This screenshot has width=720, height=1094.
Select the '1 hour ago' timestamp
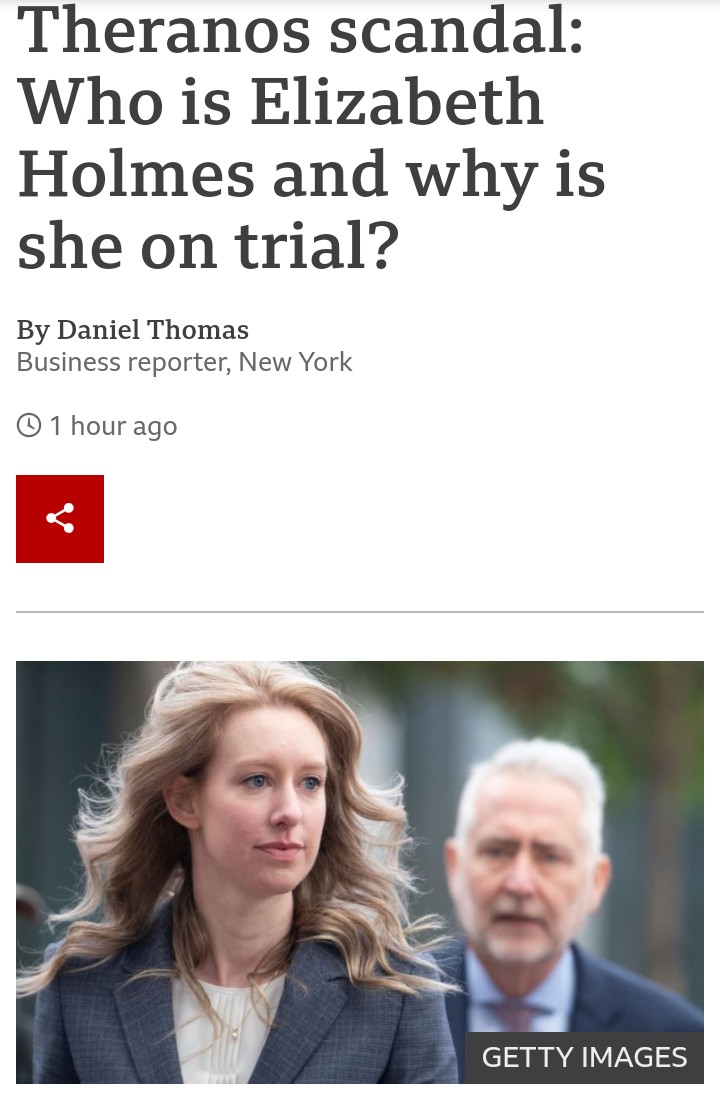pyautogui.click(x=113, y=426)
